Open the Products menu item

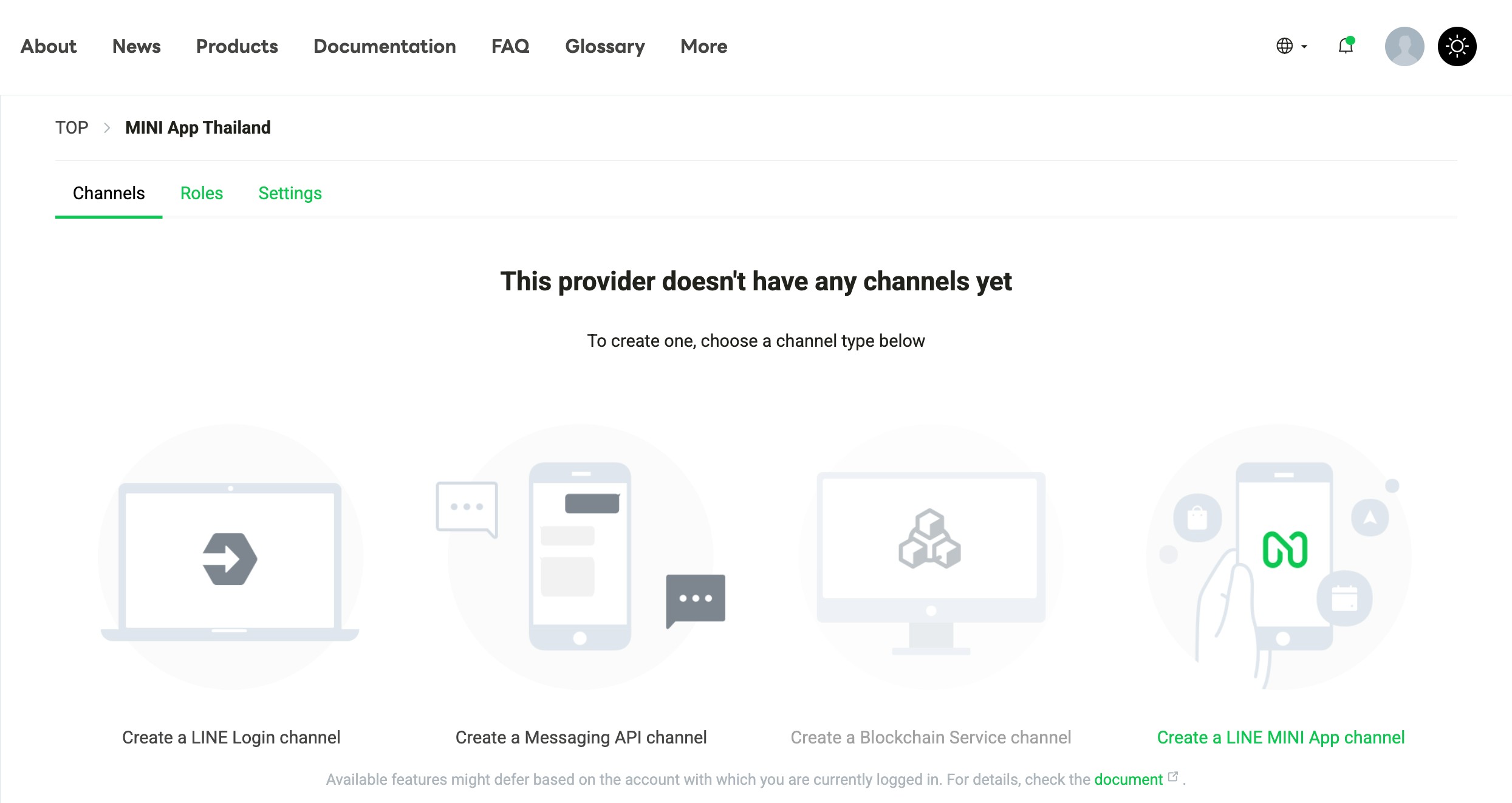(237, 46)
